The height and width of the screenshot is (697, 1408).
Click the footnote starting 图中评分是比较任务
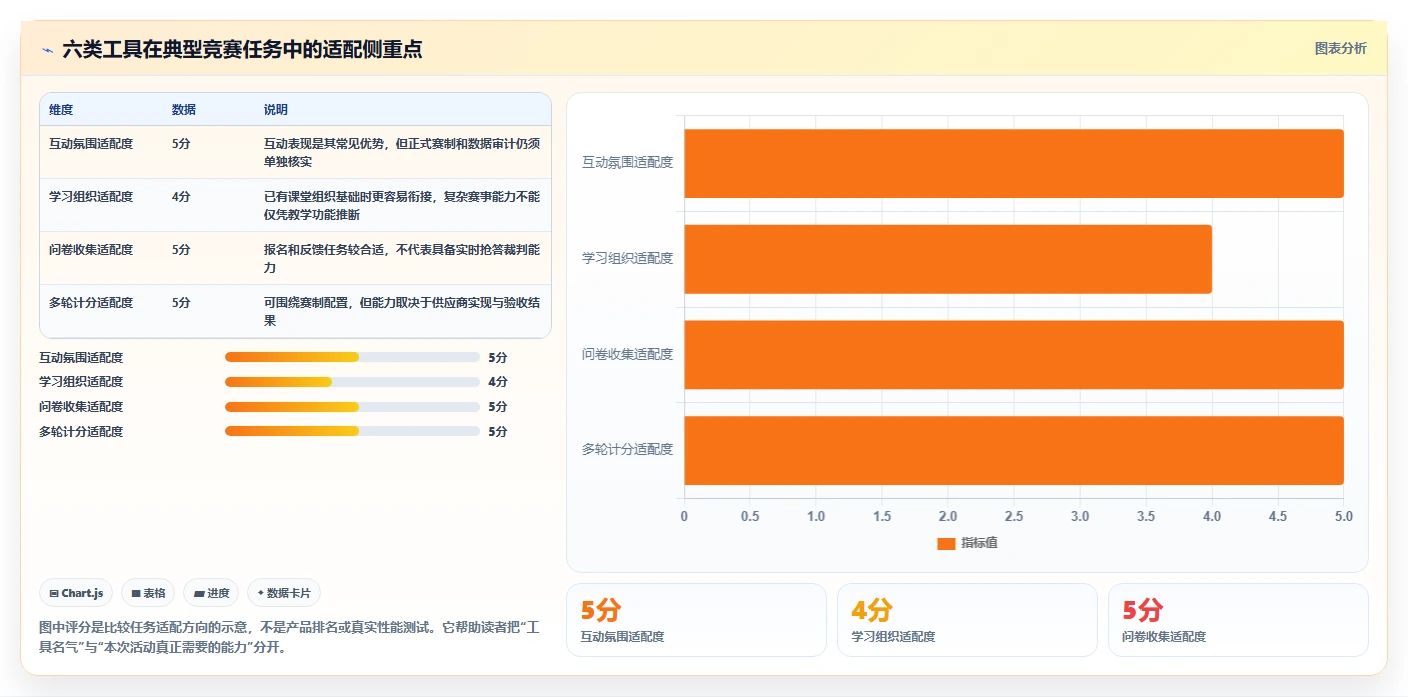pyautogui.click(x=289, y=638)
